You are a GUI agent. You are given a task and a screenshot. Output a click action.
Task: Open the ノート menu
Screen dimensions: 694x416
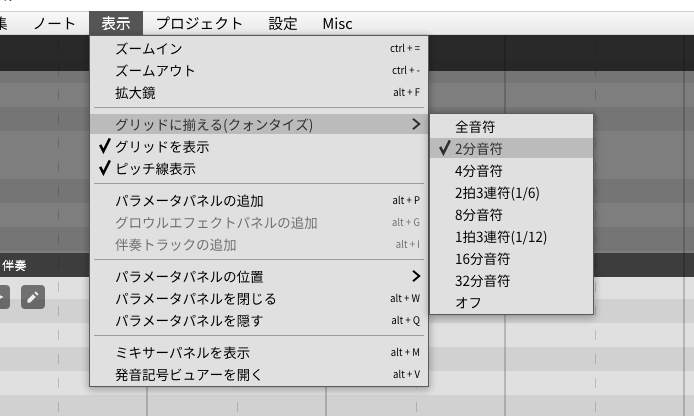pos(54,23)
